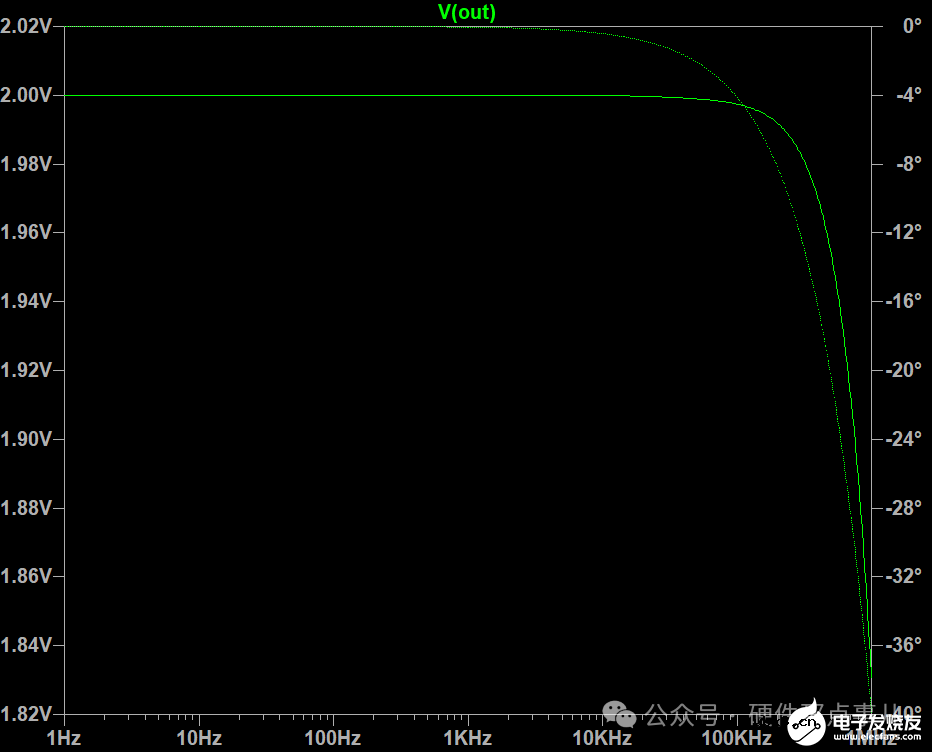Select the 100Hz horizontal axis tick
This screenshot has height=752, width=932.
tap(333, 738)
